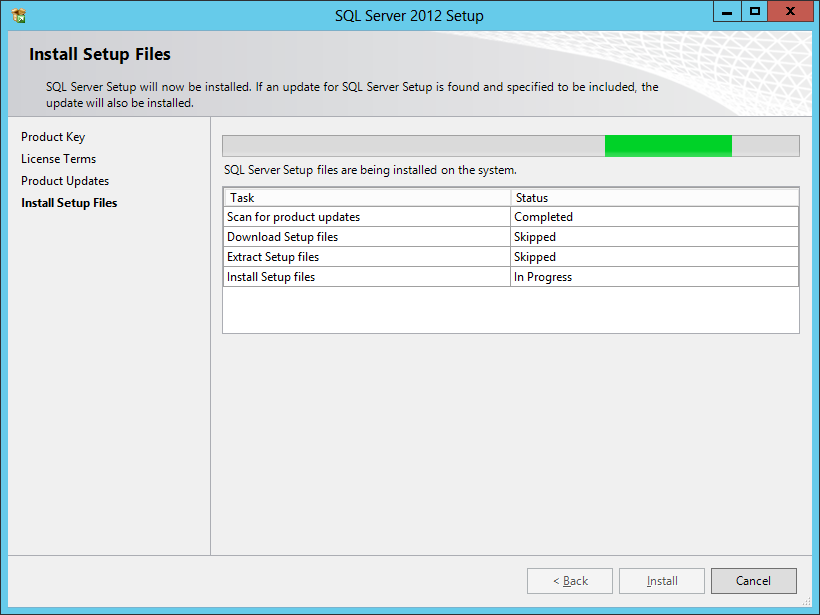This screenshot has height=615, width=820.
Task: Open the Product Updates step in the sidebar
Action: click(65, 181)
